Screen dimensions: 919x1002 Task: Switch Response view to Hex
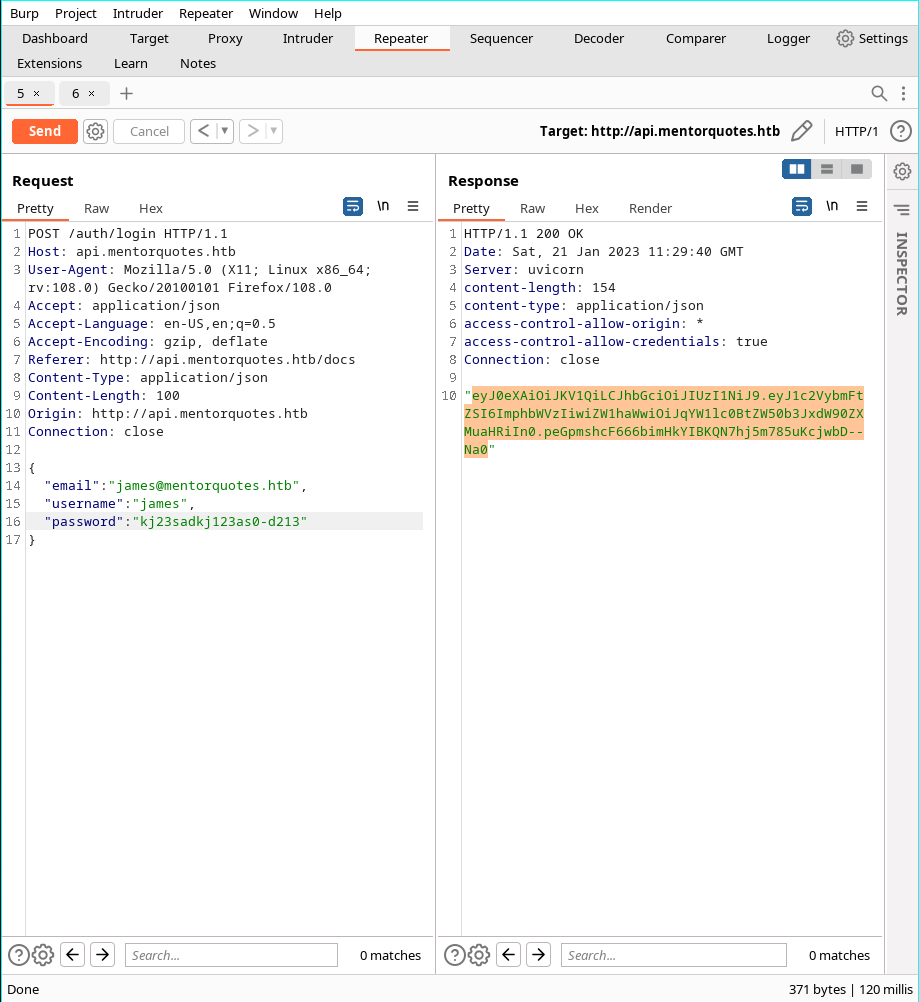587,208
